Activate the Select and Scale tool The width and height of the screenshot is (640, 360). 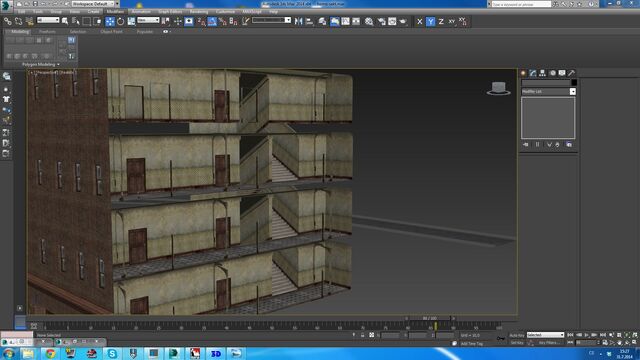click(x=131, y=21)
